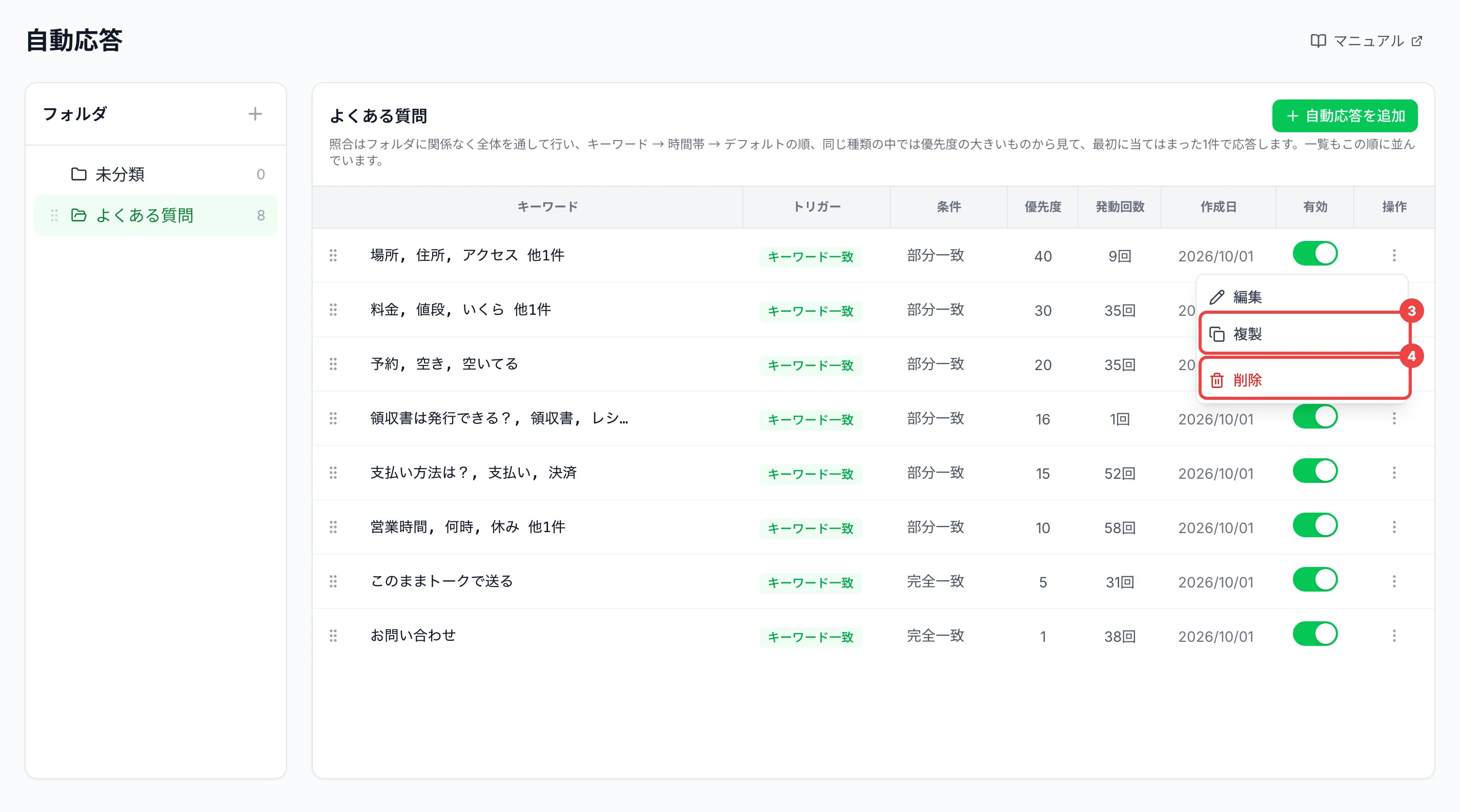Disable the toggle for 支払い方法は row
Image resolution: width=1460 pixels, height=812 pixels.
pos(1315,472)
